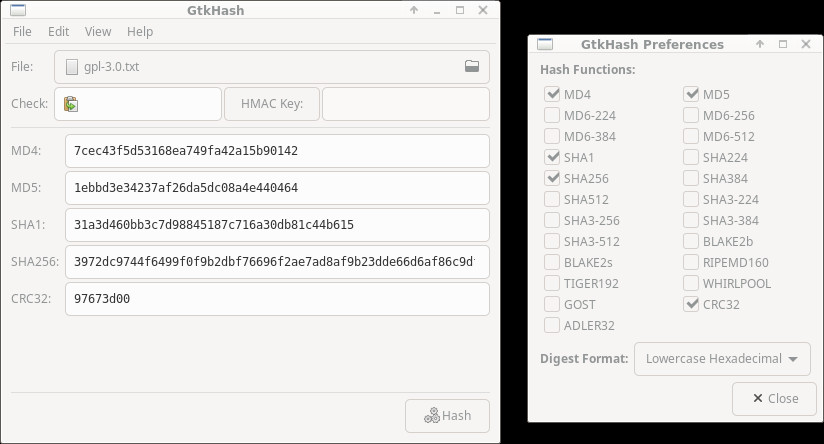Click the paste clipboard icon in Check field
This screenshot has height=444, width=824.
(x=71, y=104)
